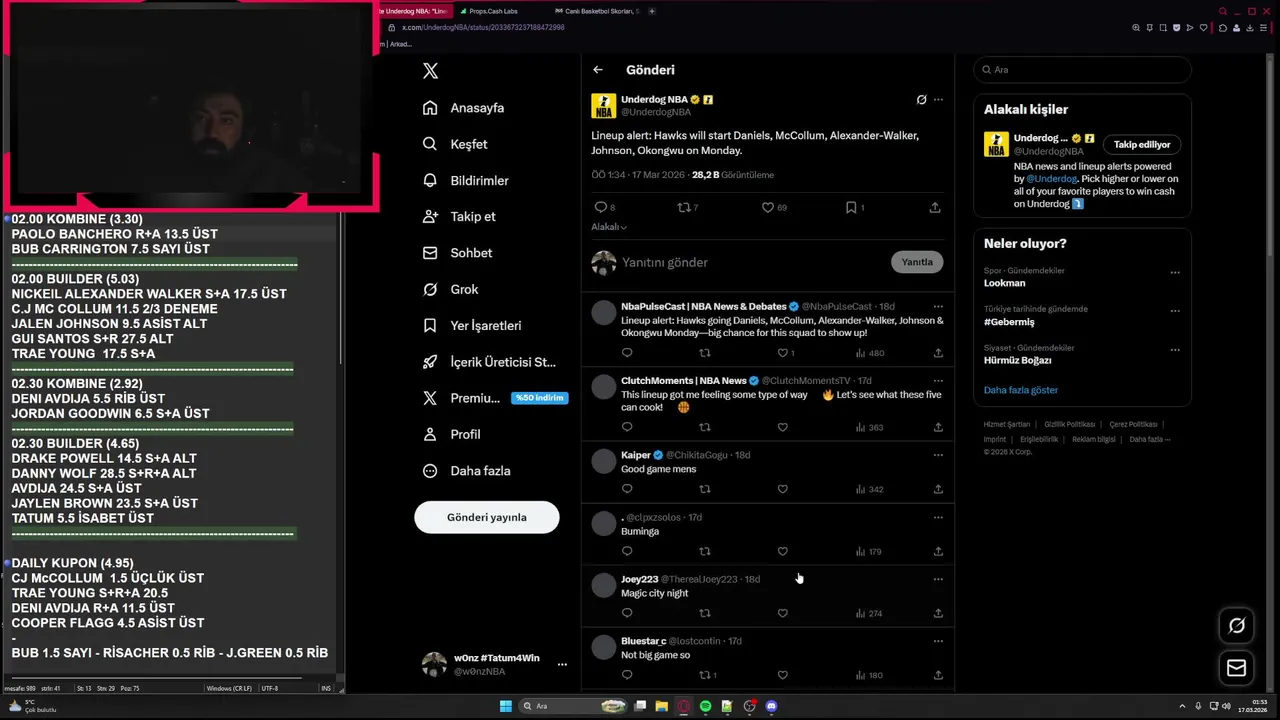Open the floating Grok button
This screenshot has width=1280, height=720.
click(x=1237, y=626)
